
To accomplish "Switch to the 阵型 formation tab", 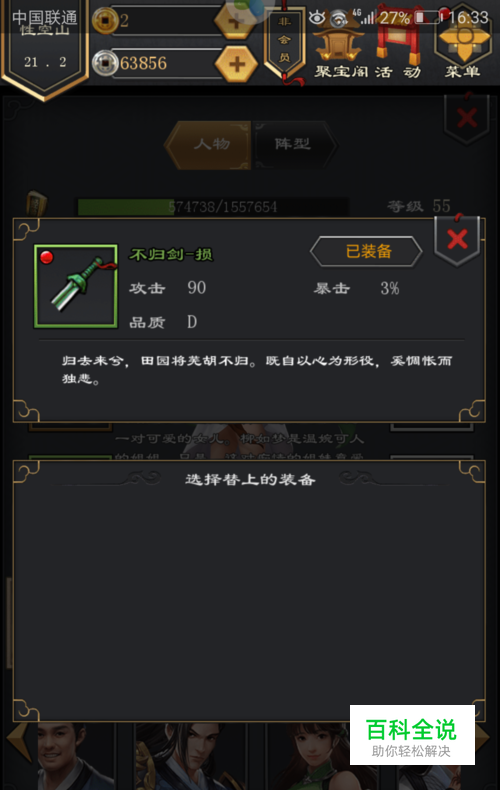I will point(293,145).
